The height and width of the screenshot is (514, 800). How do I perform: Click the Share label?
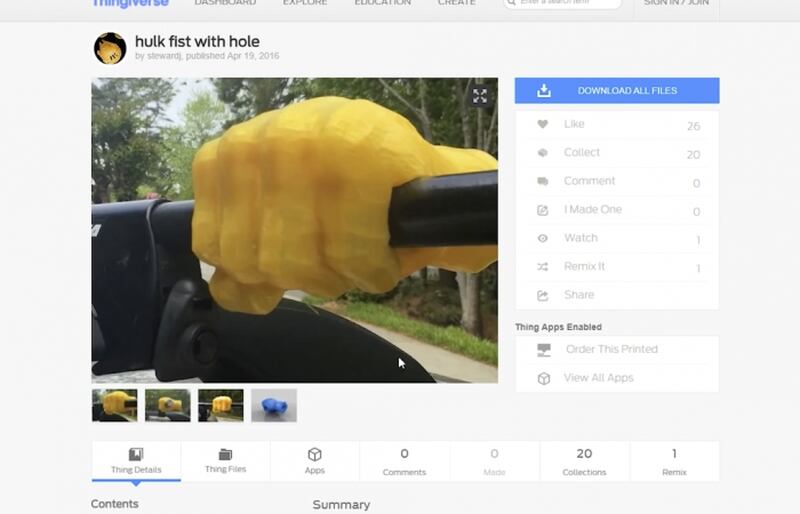pos(579,295)
